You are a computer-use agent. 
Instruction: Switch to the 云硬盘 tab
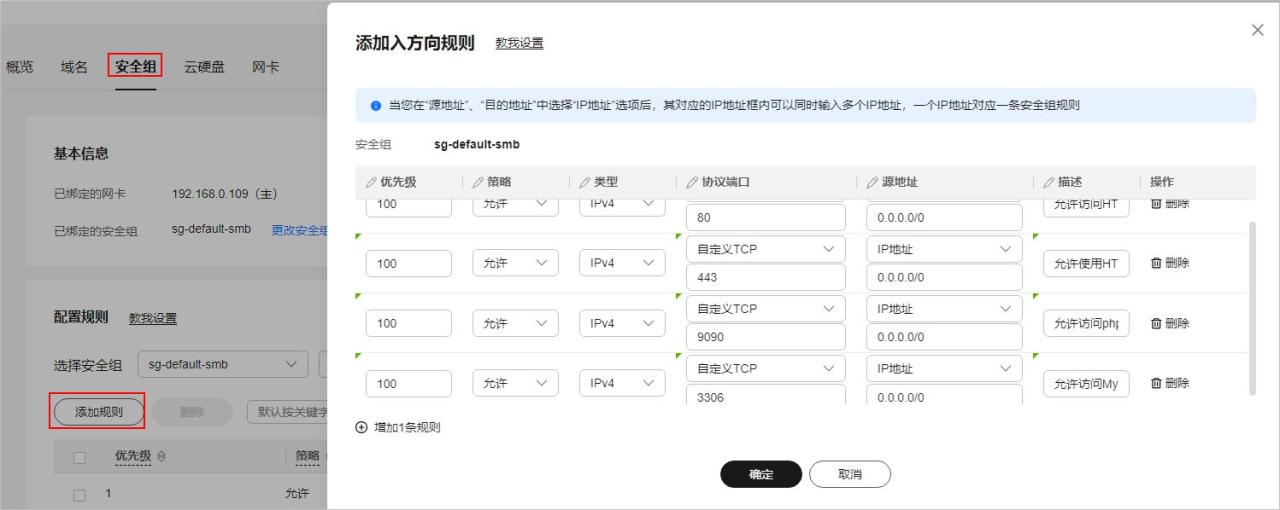click(204, 67)
